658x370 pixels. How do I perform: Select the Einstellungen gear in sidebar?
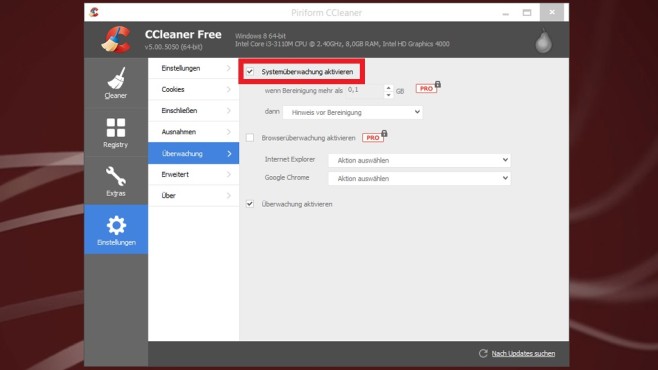[x=116, y=229]
